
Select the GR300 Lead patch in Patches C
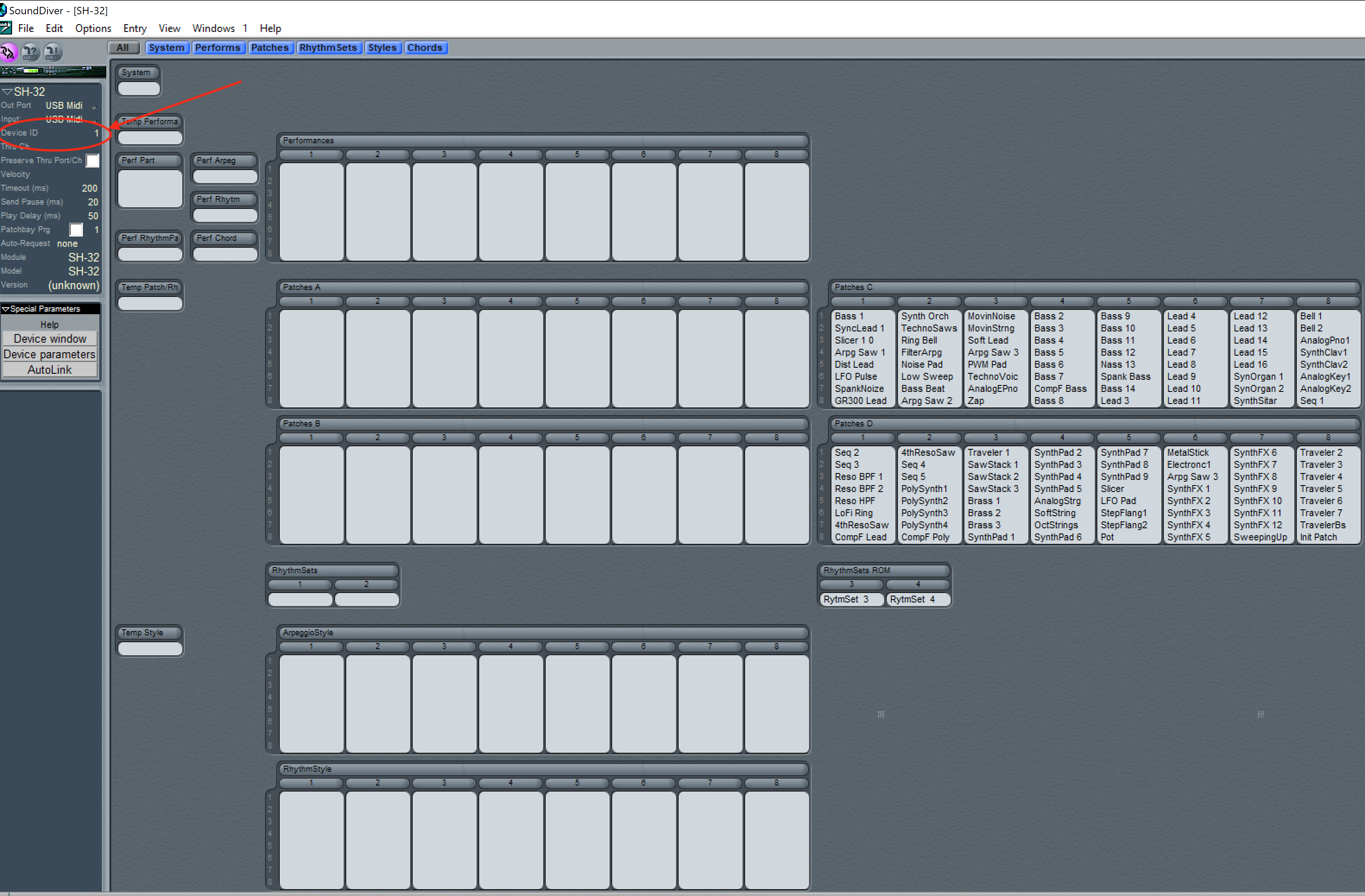coord(860,401)
